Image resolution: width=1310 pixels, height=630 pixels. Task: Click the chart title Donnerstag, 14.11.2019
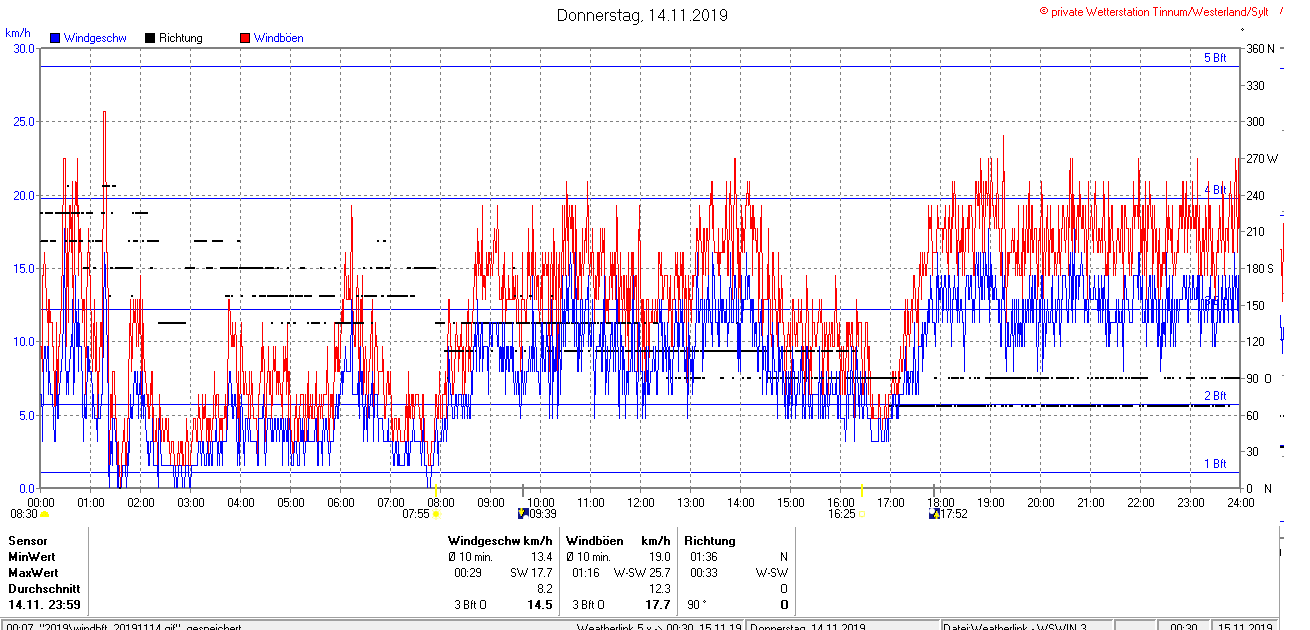[642, 15]
